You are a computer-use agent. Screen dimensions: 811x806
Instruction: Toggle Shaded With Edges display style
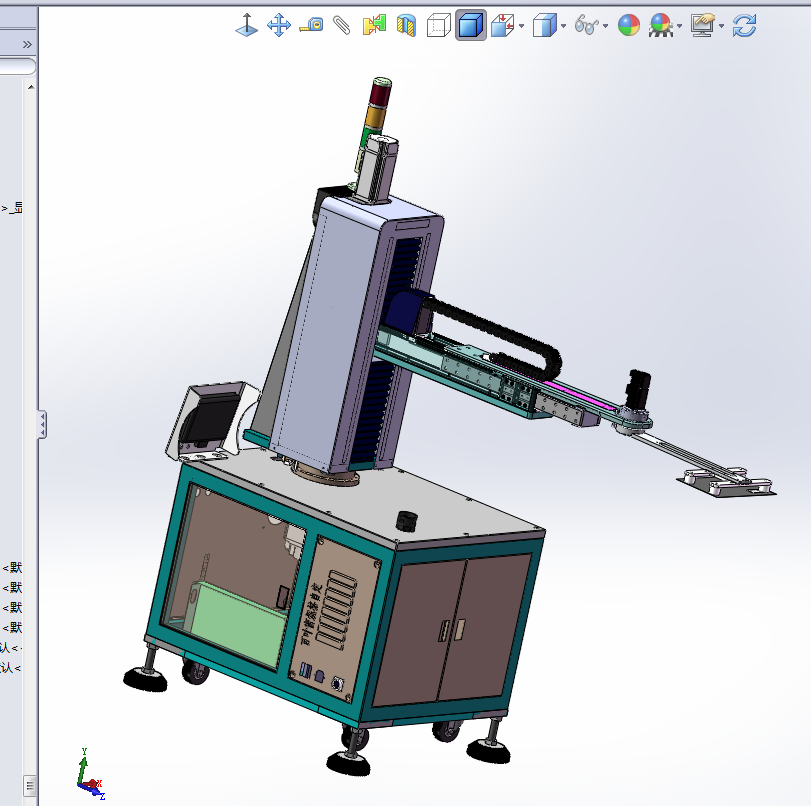click(470, 25)
